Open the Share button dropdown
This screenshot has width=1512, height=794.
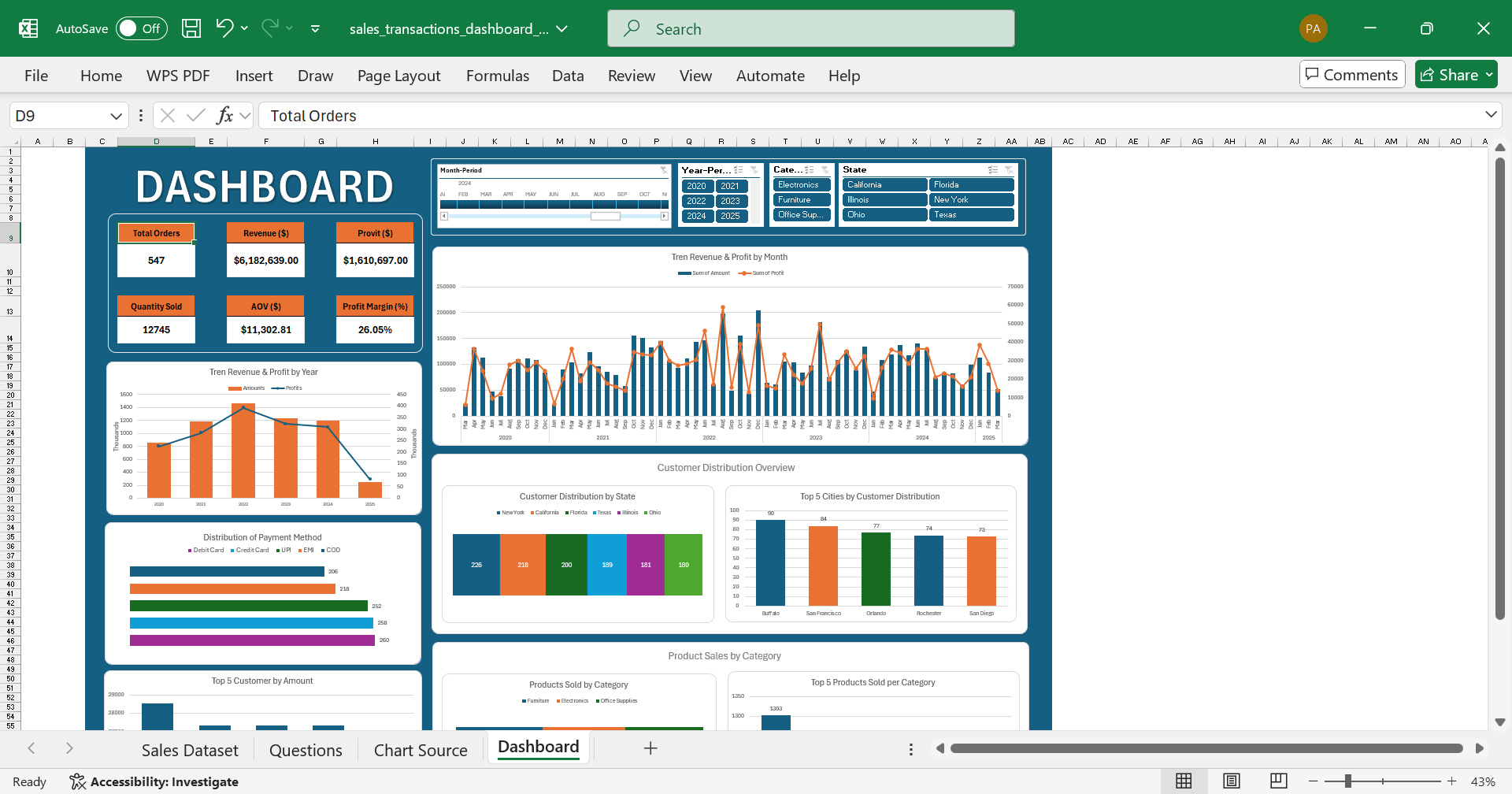coord(1489,75)
